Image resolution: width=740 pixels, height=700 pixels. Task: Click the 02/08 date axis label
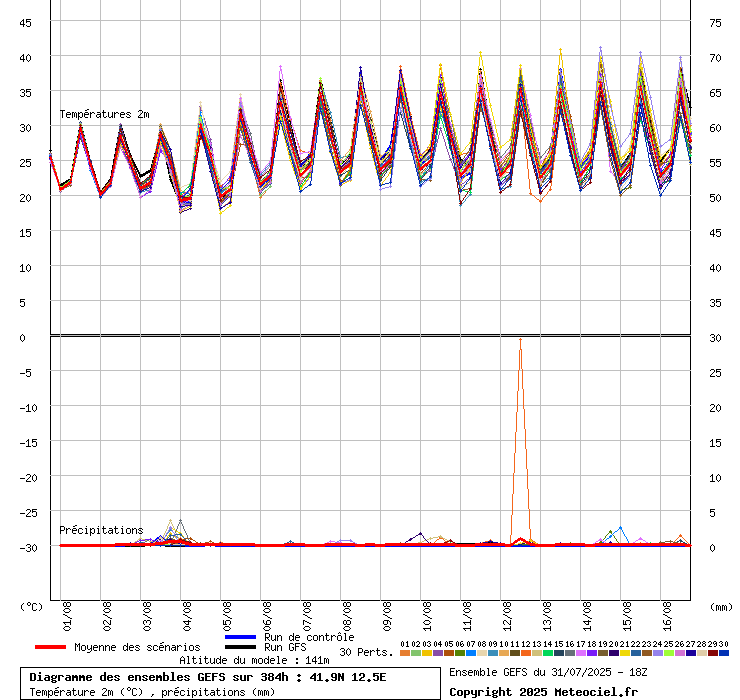click(x=107, y=616)
